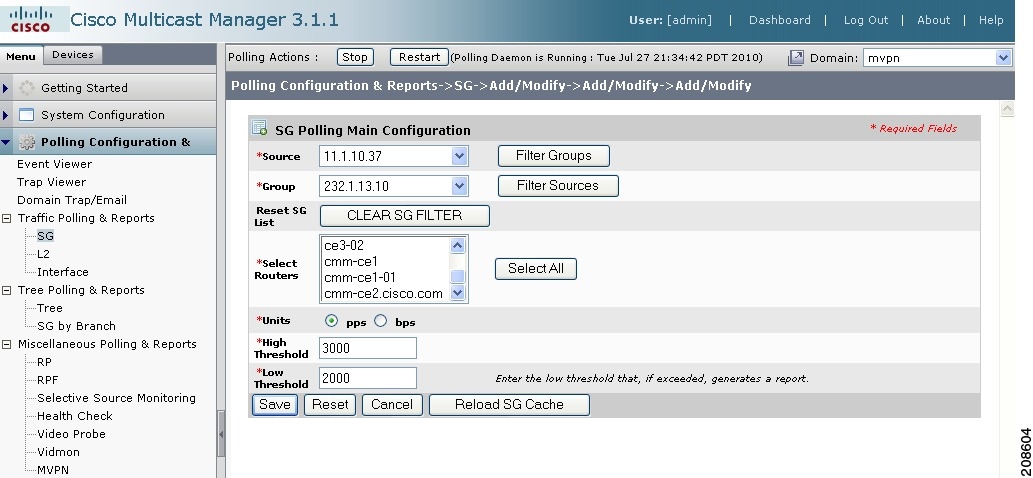The image size is (1033, 478).
Task: Select cmm-ce1-01 in router list
Action: (360, 278)
